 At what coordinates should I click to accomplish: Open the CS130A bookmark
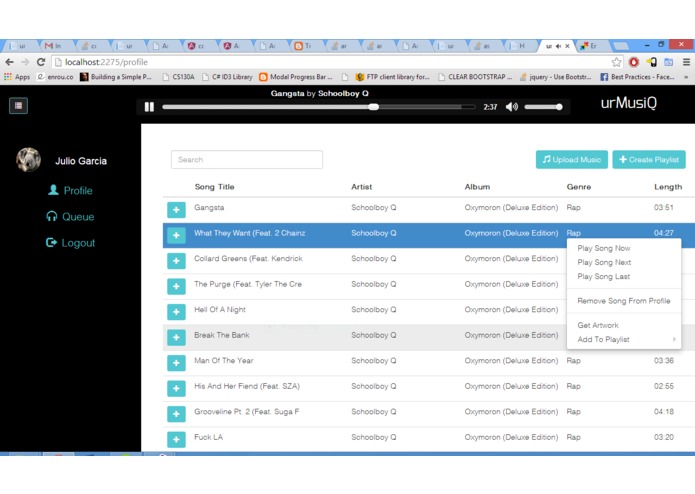(178, 77)
